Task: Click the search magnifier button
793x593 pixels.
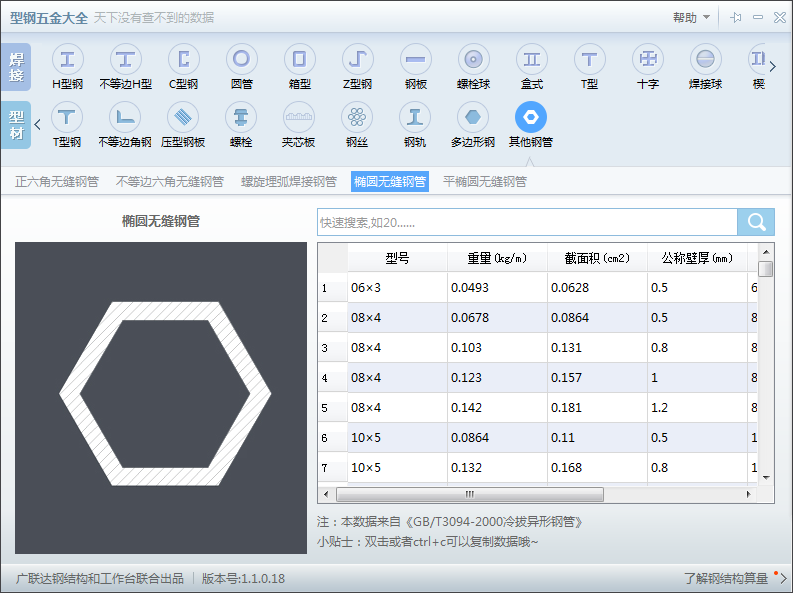Action: pyautogui.click(x=756, y=222)
